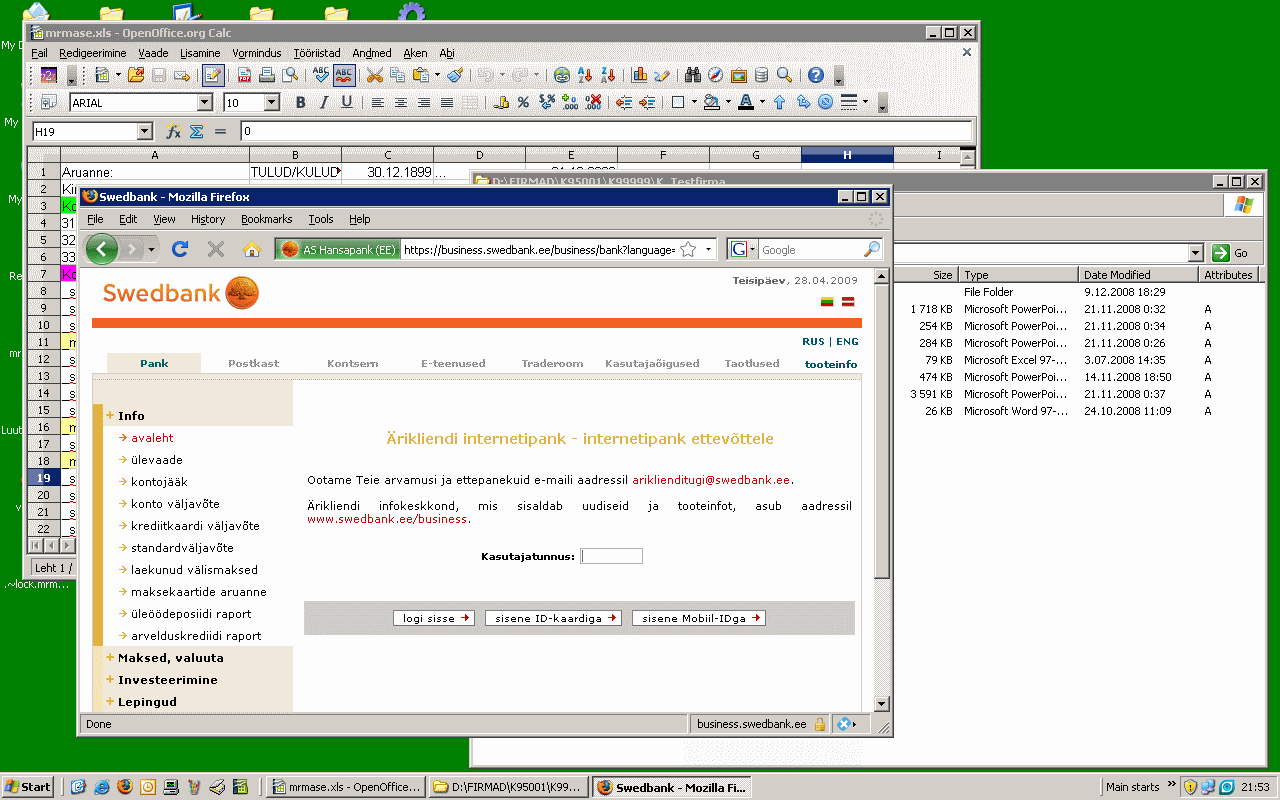Click the logi sisse button
1280x800 pixels.
pyautogui.click(x=434, y=618)
